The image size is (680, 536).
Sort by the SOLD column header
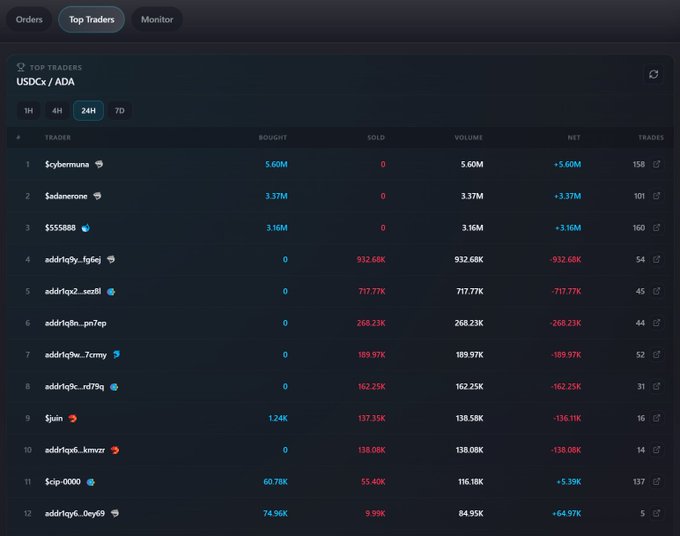[376, 137]
